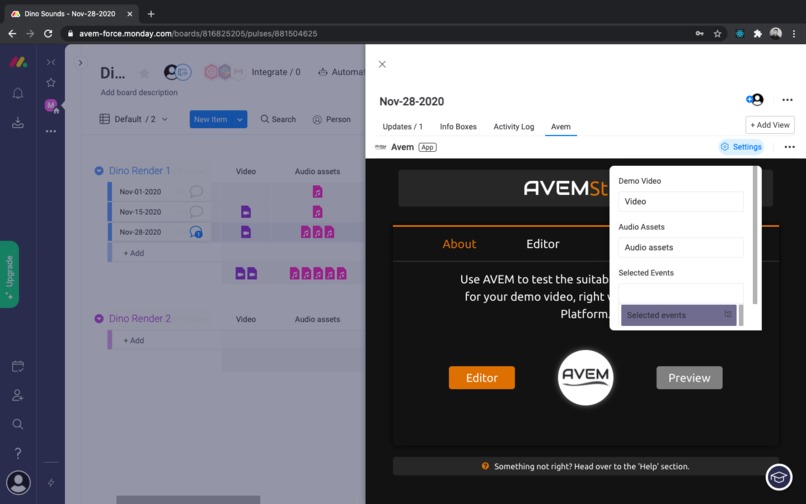Open browser extensions puzzle icon
Image resolution: width=806 pixels, height=504 pixels.
[x=757, y=34]
